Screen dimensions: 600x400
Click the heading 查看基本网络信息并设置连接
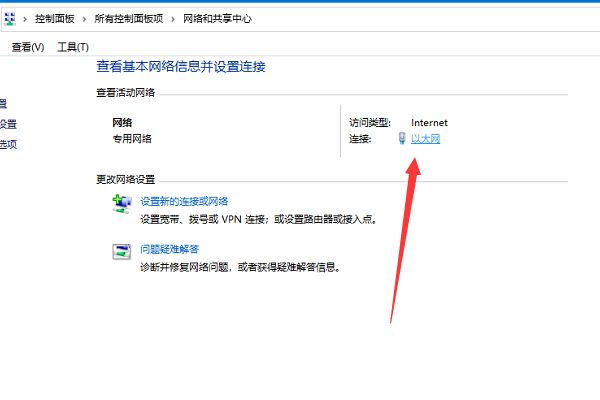(x=181, y=67)
